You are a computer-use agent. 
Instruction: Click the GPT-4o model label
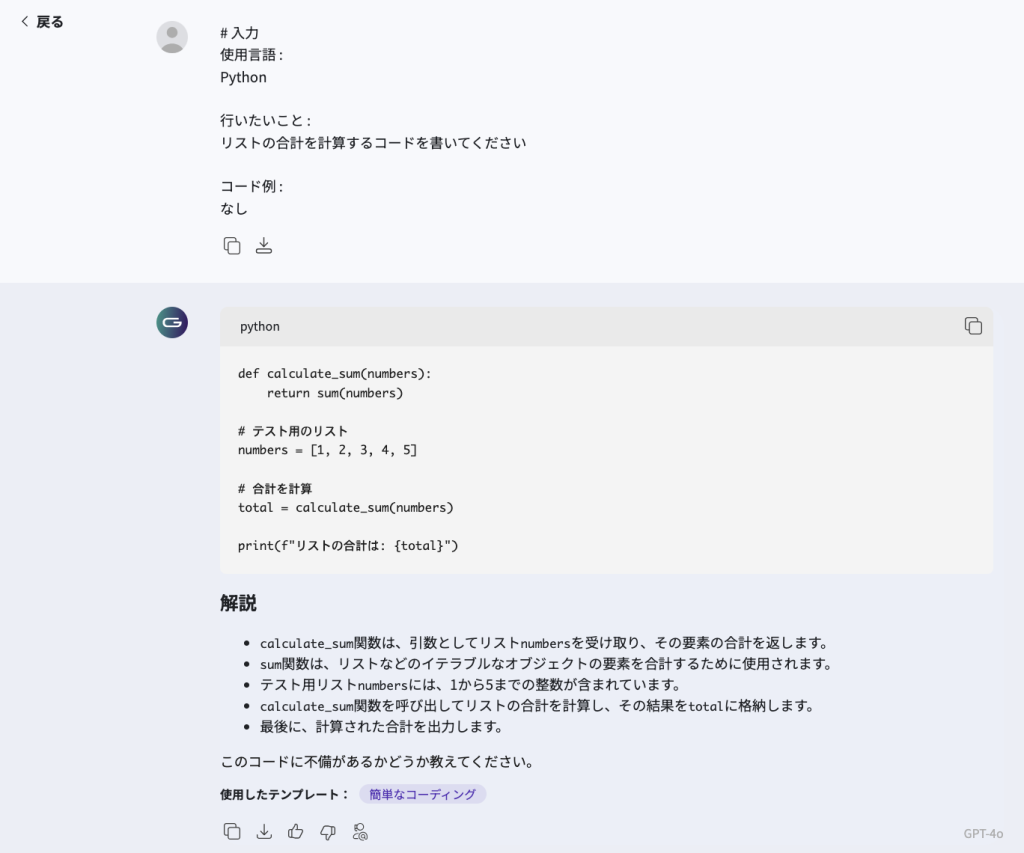tap(983, 833)
